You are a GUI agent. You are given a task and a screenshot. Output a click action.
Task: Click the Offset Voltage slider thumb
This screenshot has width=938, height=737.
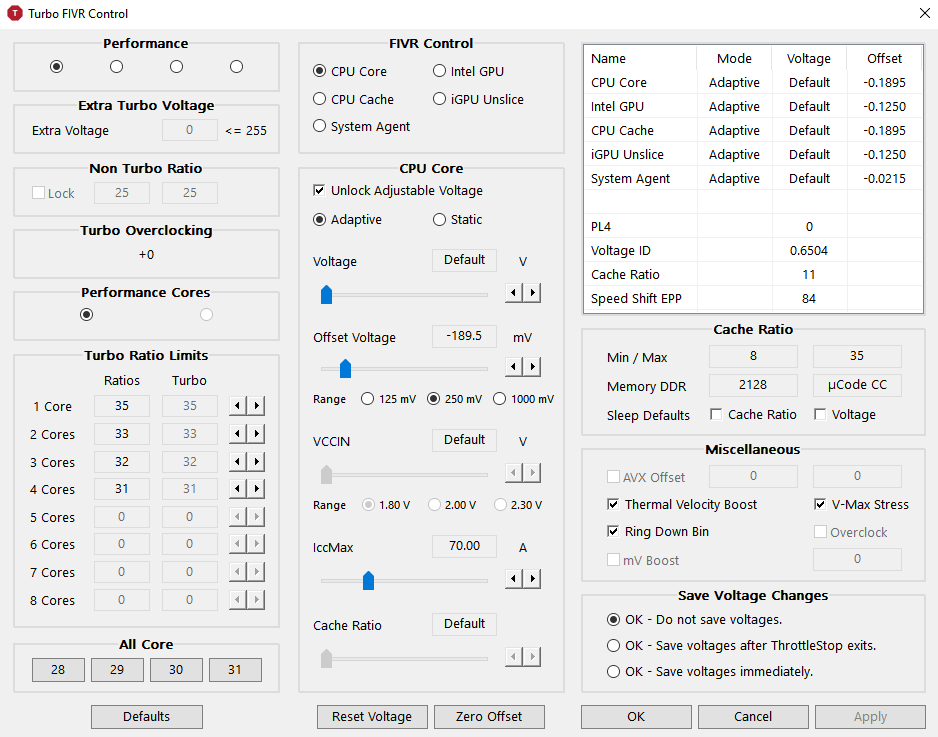[345, 368]
